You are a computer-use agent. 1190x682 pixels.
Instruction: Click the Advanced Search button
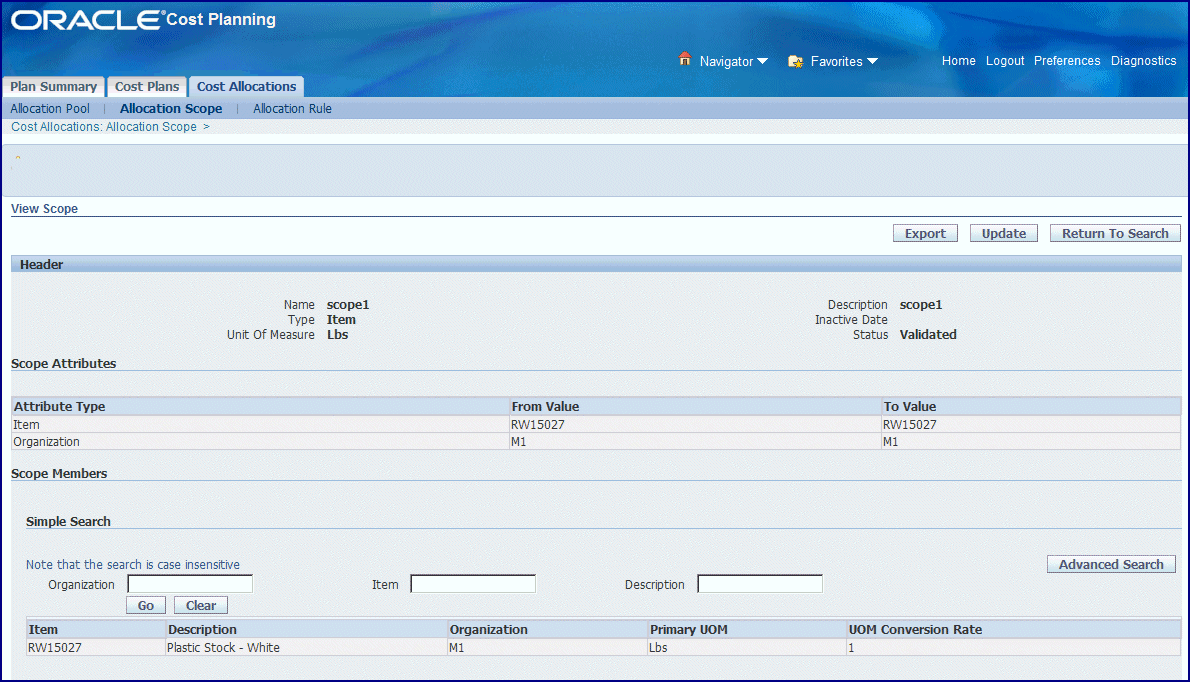(1111, 564)
